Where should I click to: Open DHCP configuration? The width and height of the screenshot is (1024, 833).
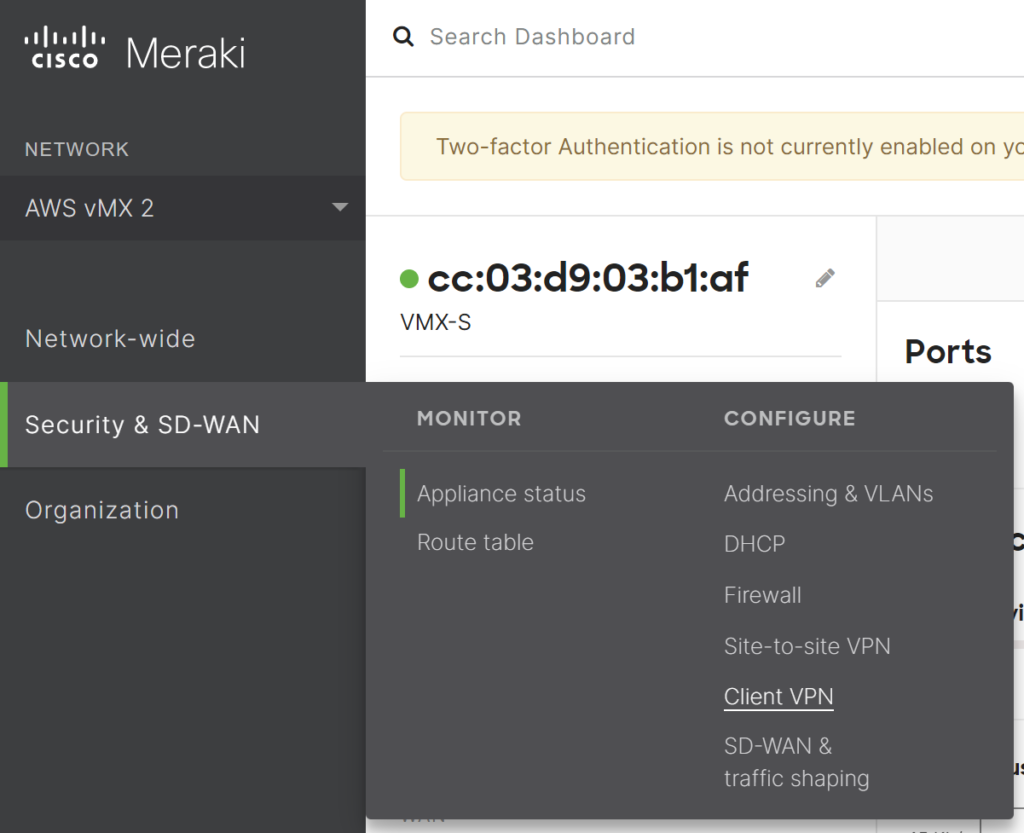point(754,544)
